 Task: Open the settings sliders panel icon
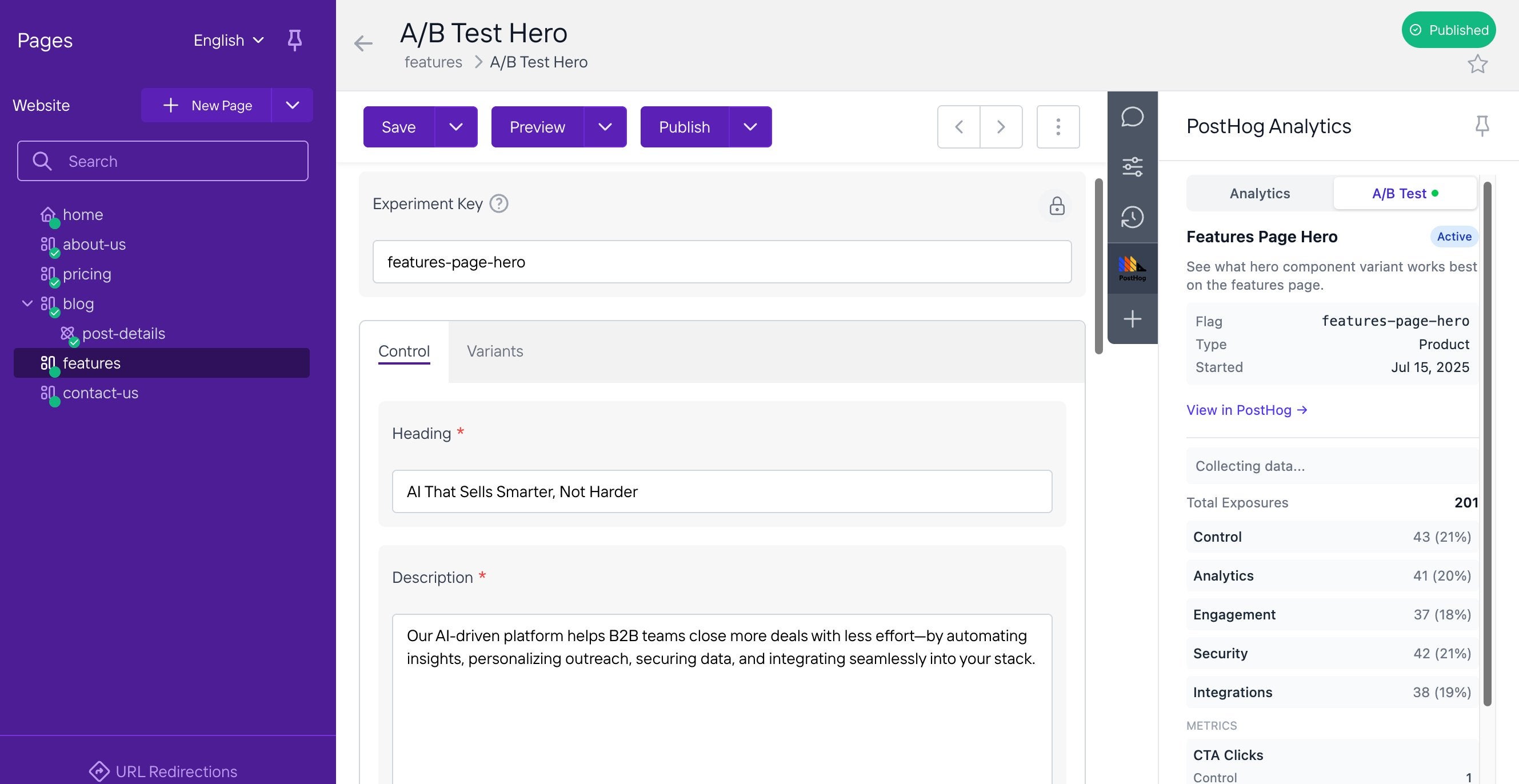point(1132,167)
